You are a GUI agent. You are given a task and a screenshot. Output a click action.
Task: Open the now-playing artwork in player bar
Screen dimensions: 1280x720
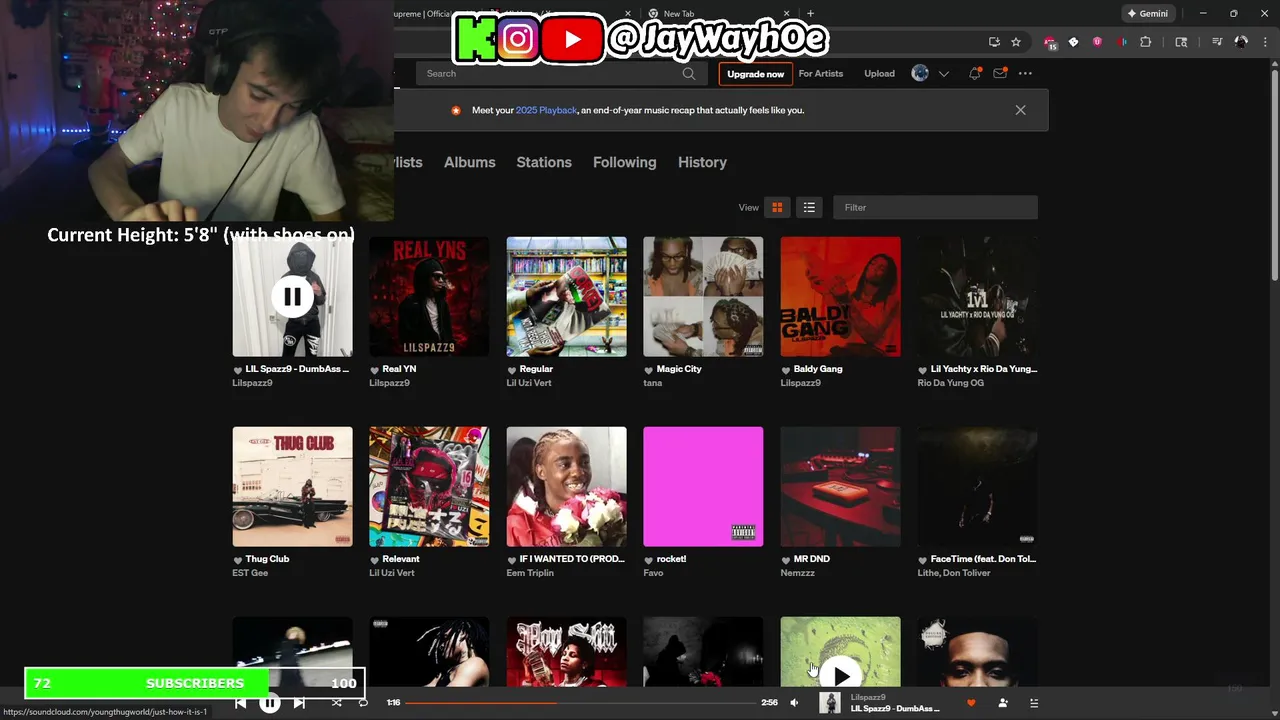pyautogui.click(x=830, y=703)
